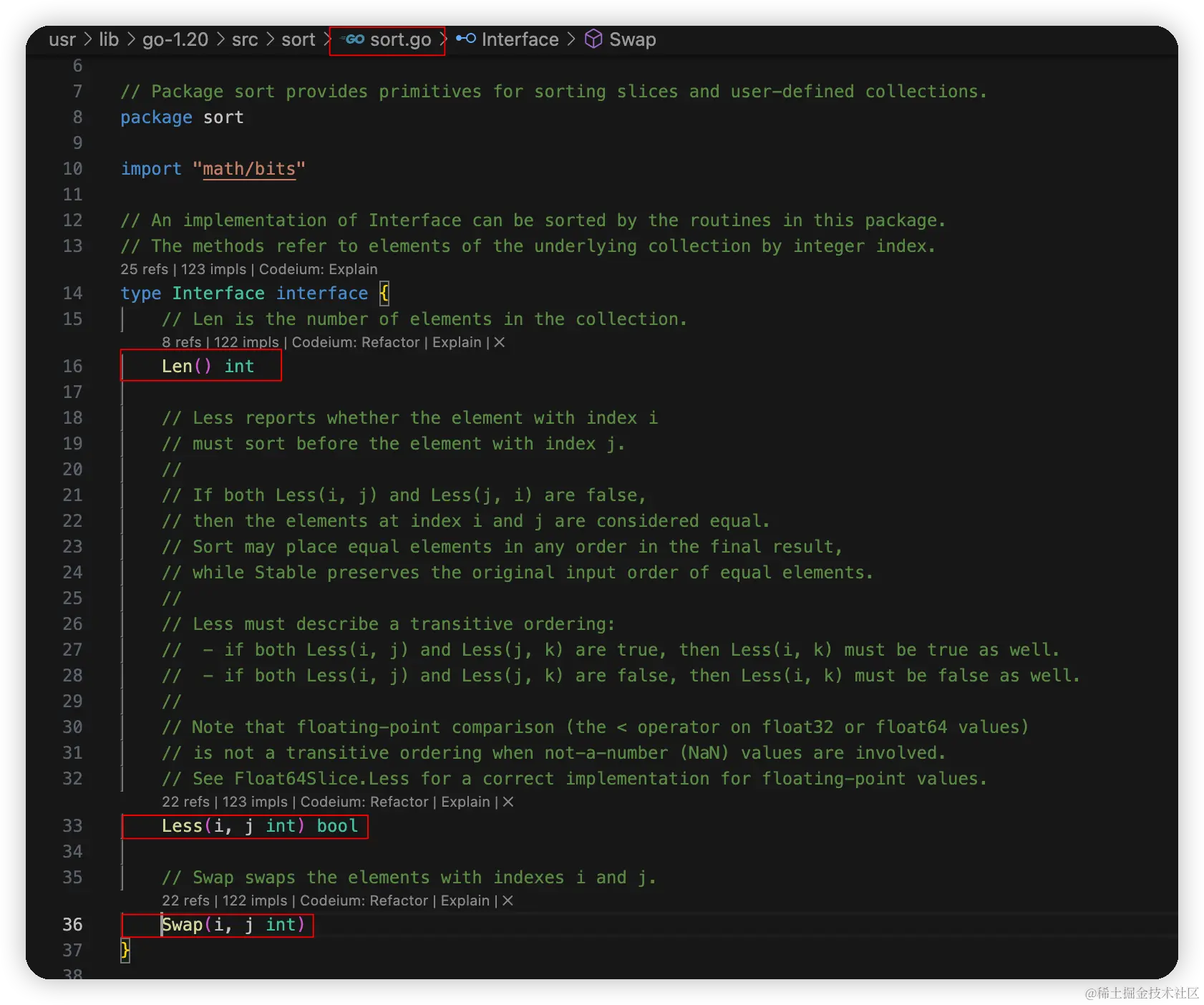Show the 22 refs above Less(i, j int)

[185, 802]
